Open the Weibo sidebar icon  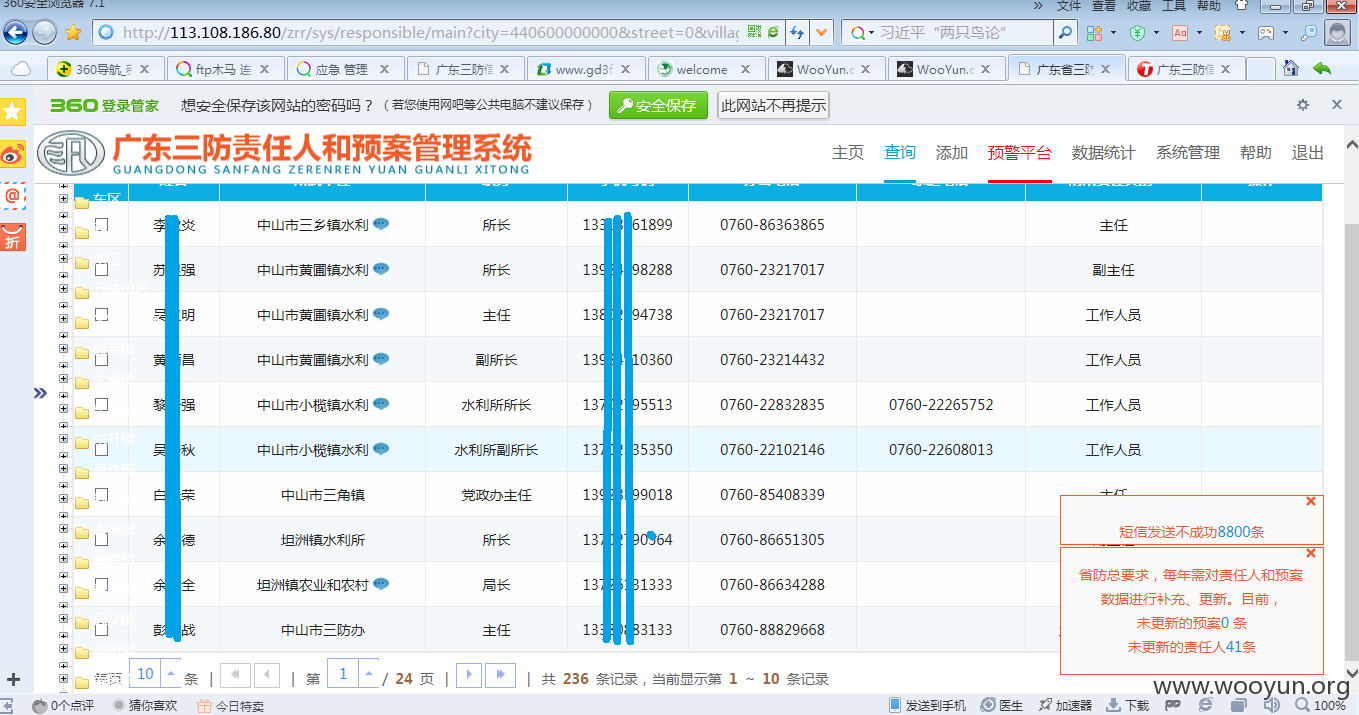pos(13,154)
